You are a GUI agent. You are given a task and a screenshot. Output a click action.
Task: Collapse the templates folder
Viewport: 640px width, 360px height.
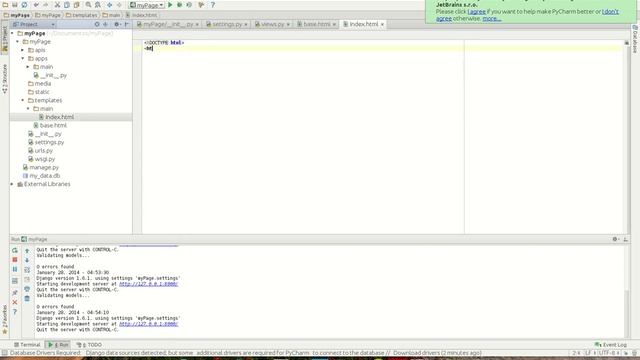[23, 100]
